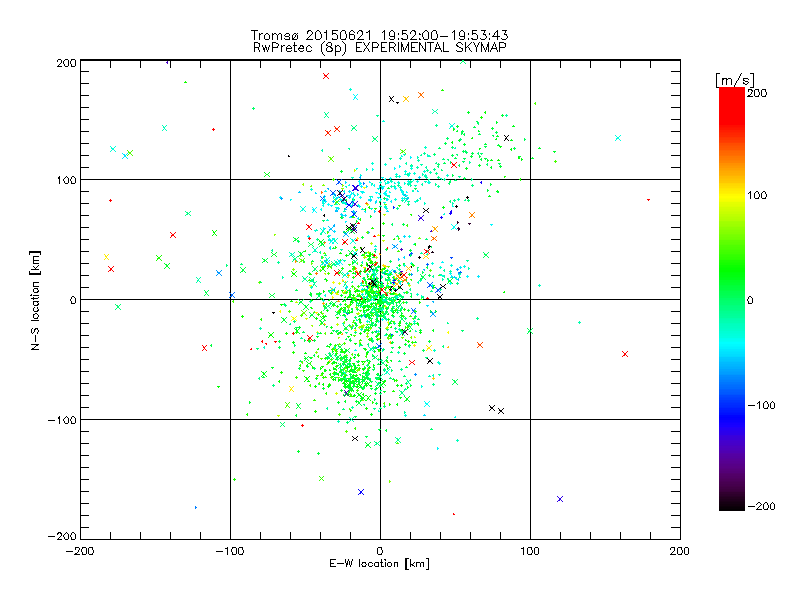The image size is (800, 600).
Task: Click the 200 tick label on the N-S axis
Action: (66, 63)
